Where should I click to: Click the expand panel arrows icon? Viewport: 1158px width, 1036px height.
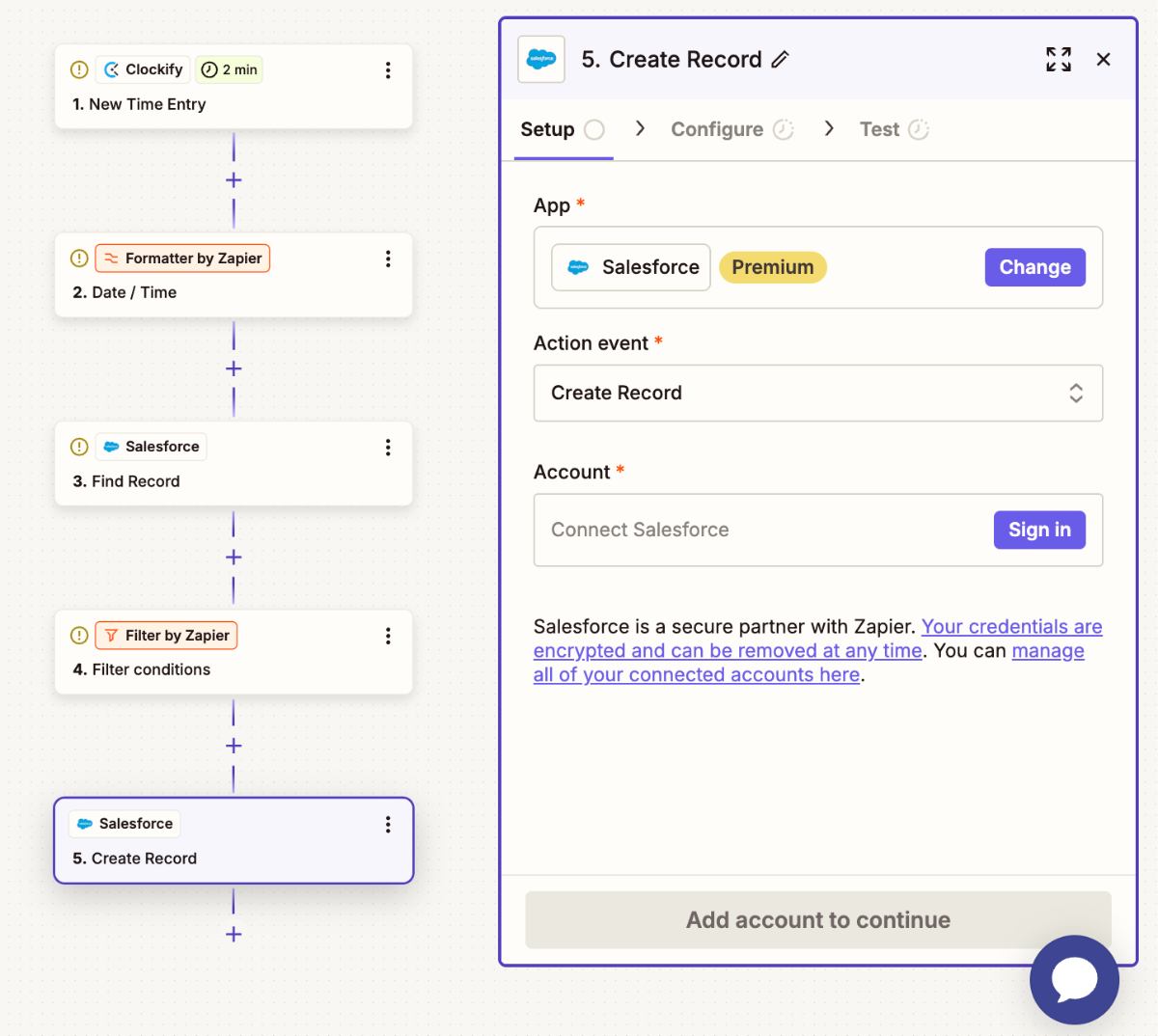click(1059, 59)
